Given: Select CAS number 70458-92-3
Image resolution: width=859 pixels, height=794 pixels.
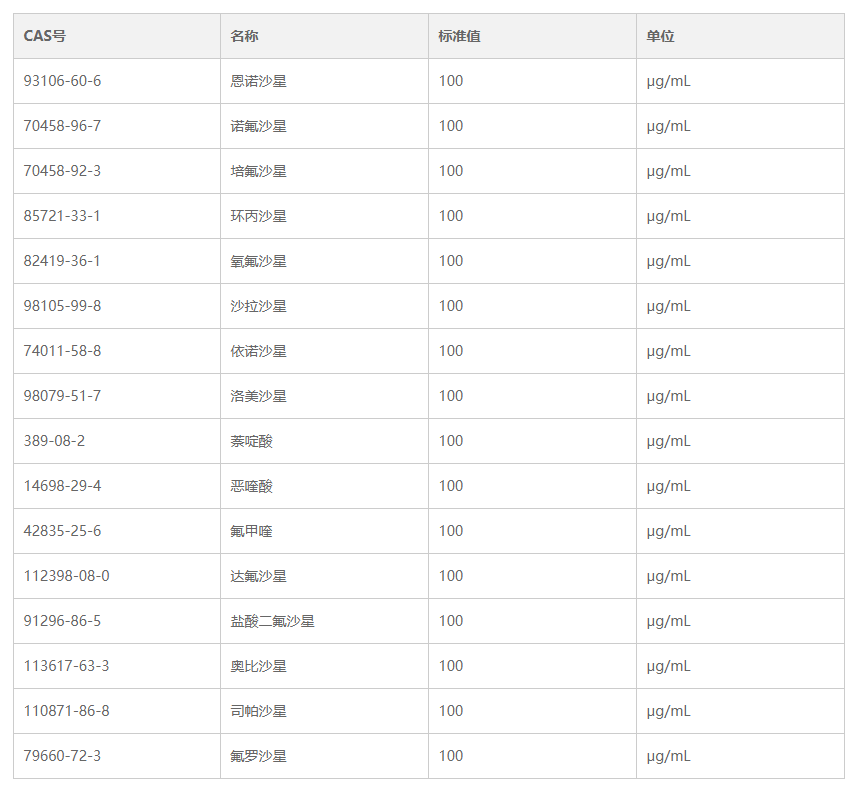Looking at the screenshot, I should [62, 171].
